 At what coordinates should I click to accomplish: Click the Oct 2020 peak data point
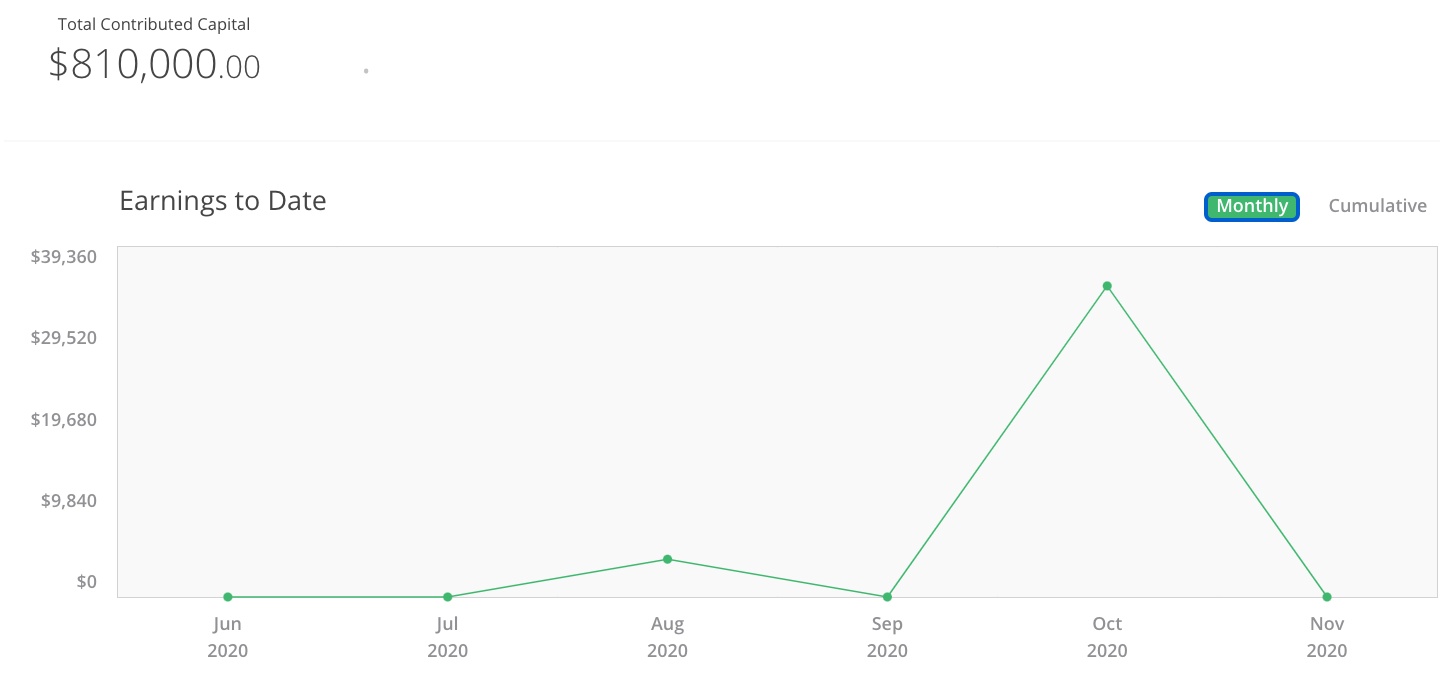(x=1107, y=286)
